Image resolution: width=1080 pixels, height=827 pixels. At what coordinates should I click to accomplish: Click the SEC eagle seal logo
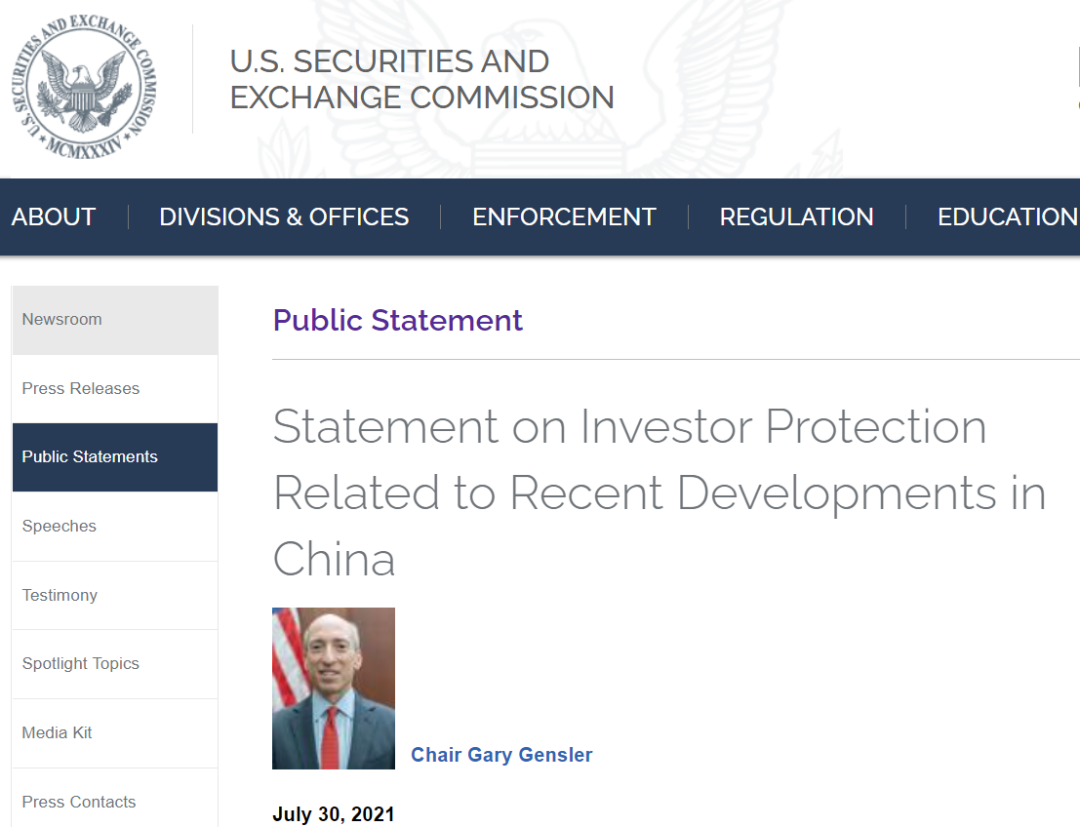coord(84,87)
